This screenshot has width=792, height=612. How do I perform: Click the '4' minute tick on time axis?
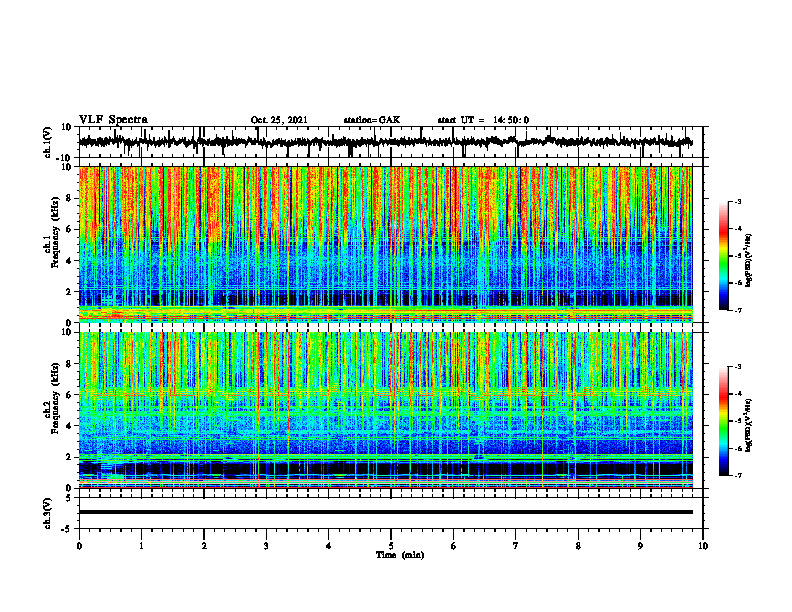(x=329, y=546)
